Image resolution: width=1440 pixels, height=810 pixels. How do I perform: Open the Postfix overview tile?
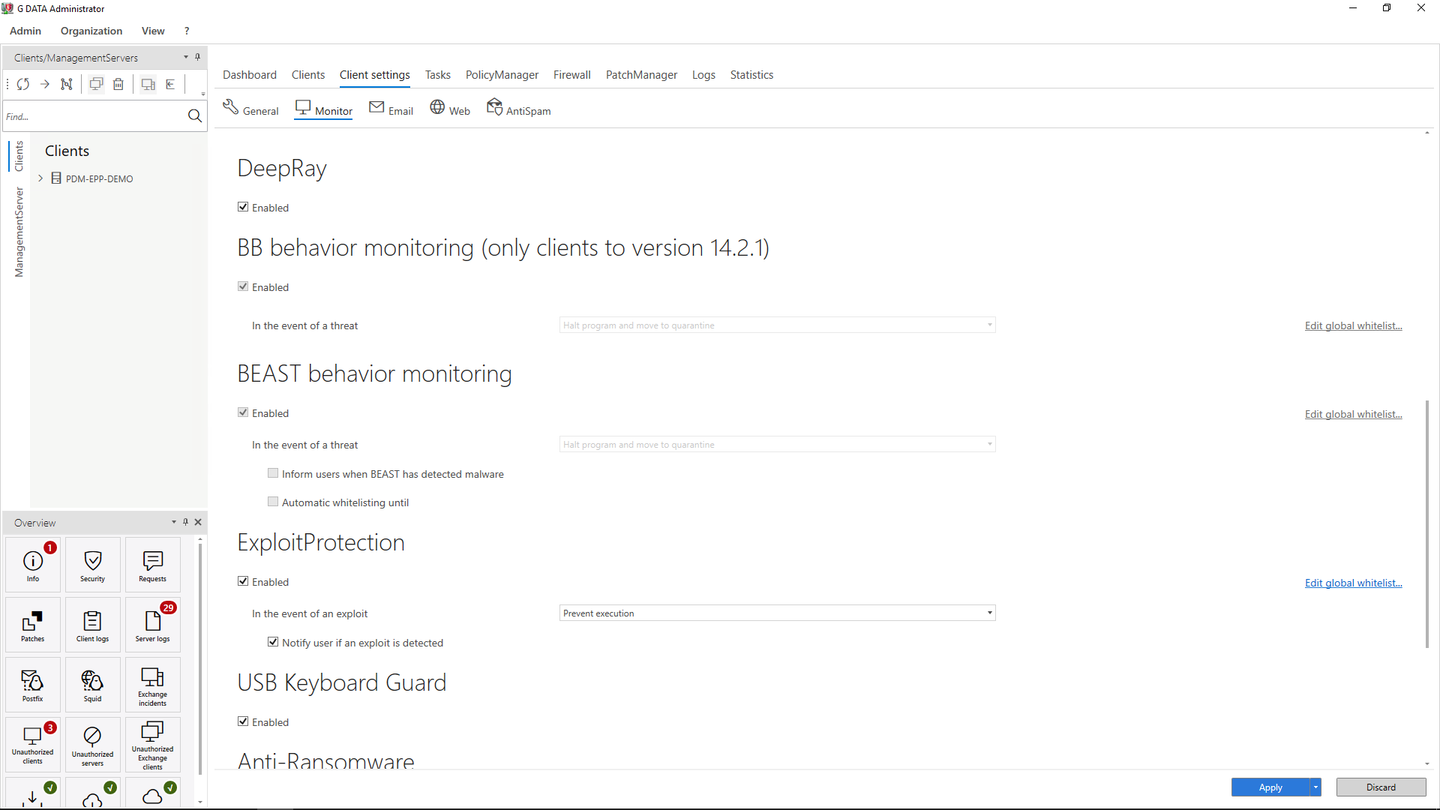point(33,685)
